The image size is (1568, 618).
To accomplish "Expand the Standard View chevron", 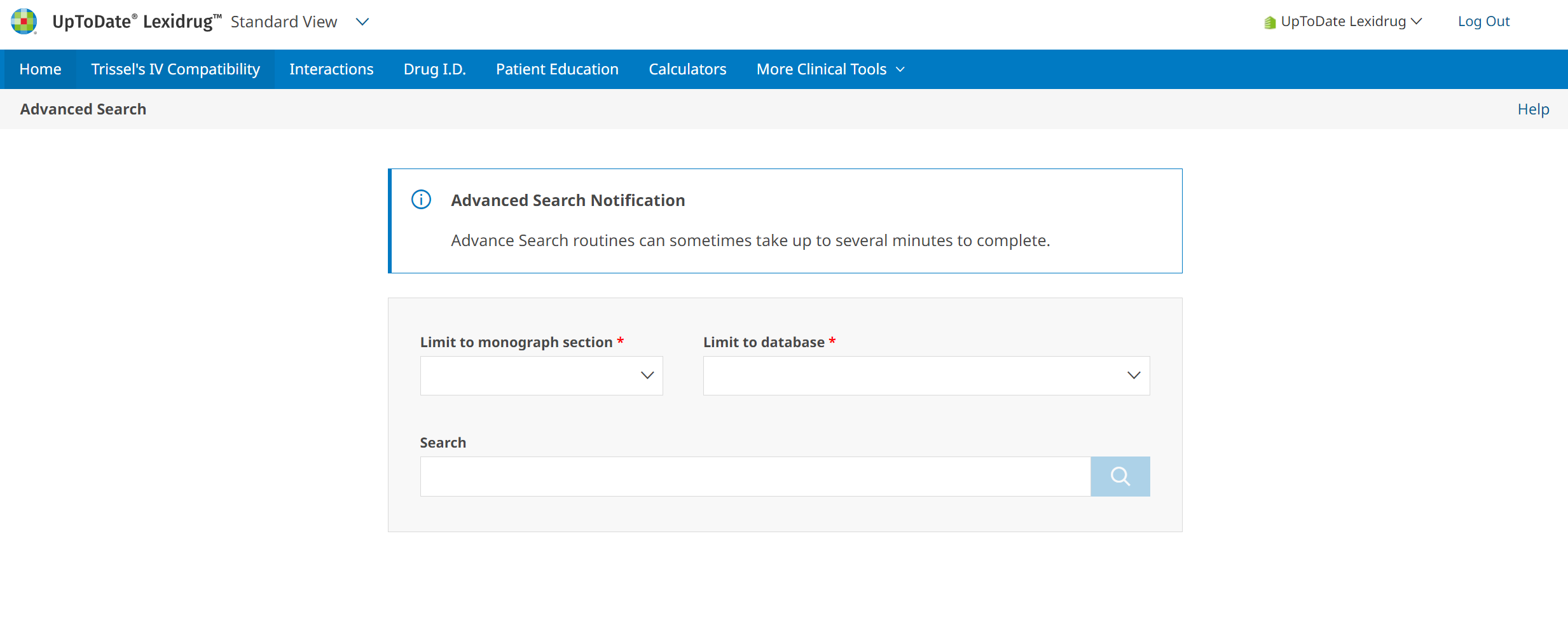I will point(362,22).
